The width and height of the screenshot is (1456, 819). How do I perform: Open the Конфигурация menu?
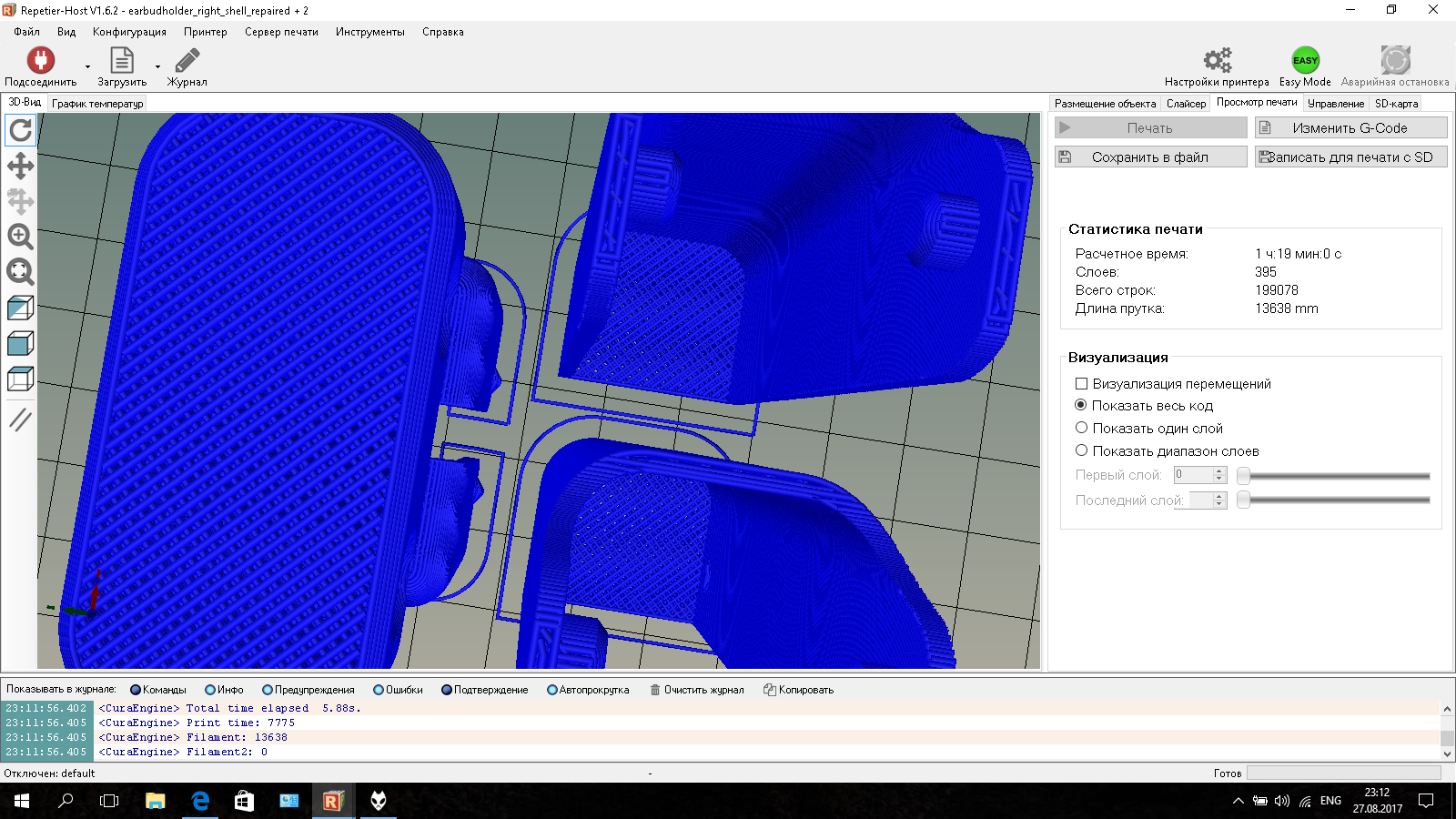pos(129,32)
